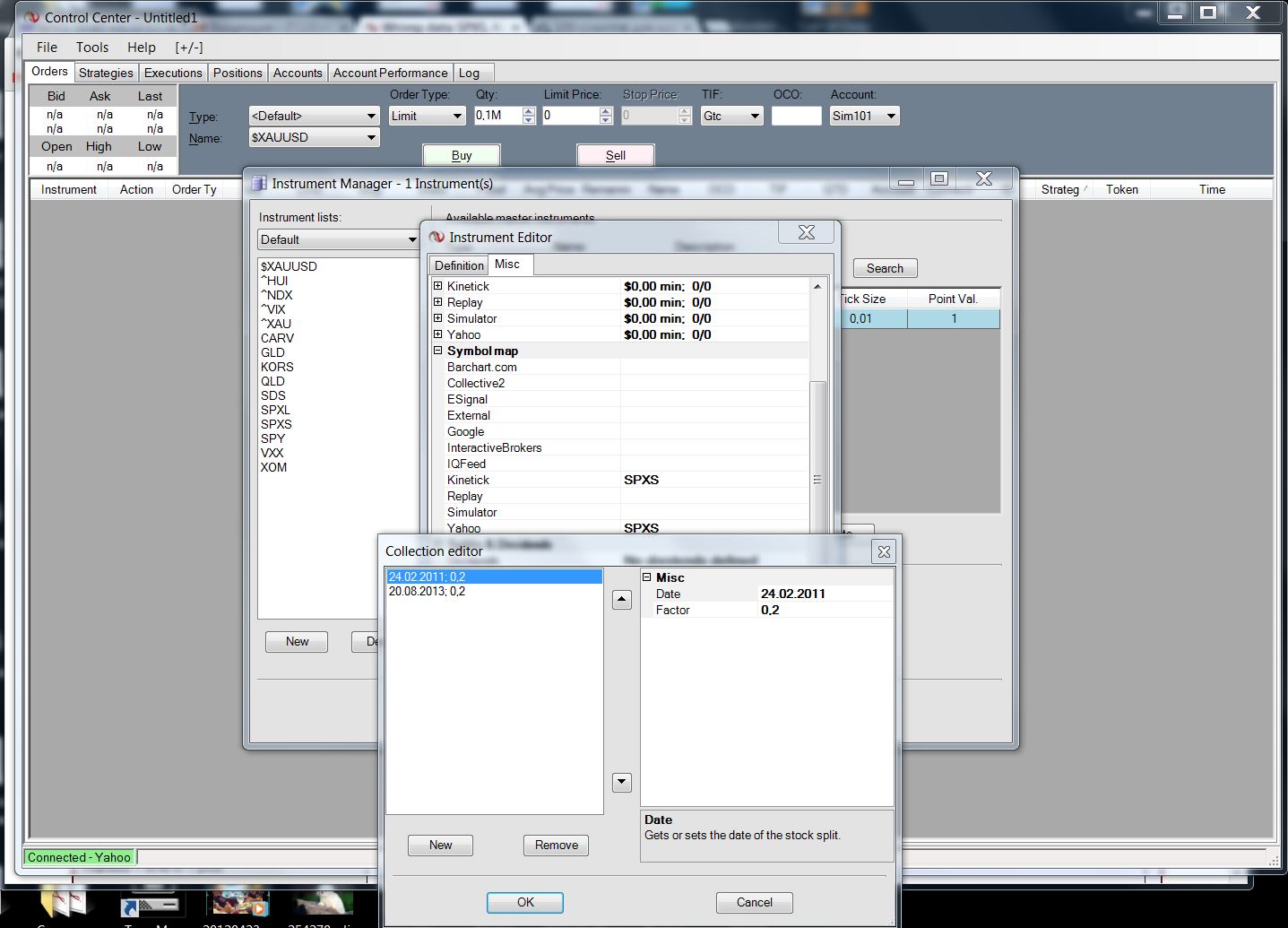
Task: Expand the Simulator commission row
Action: click(438, 318)
